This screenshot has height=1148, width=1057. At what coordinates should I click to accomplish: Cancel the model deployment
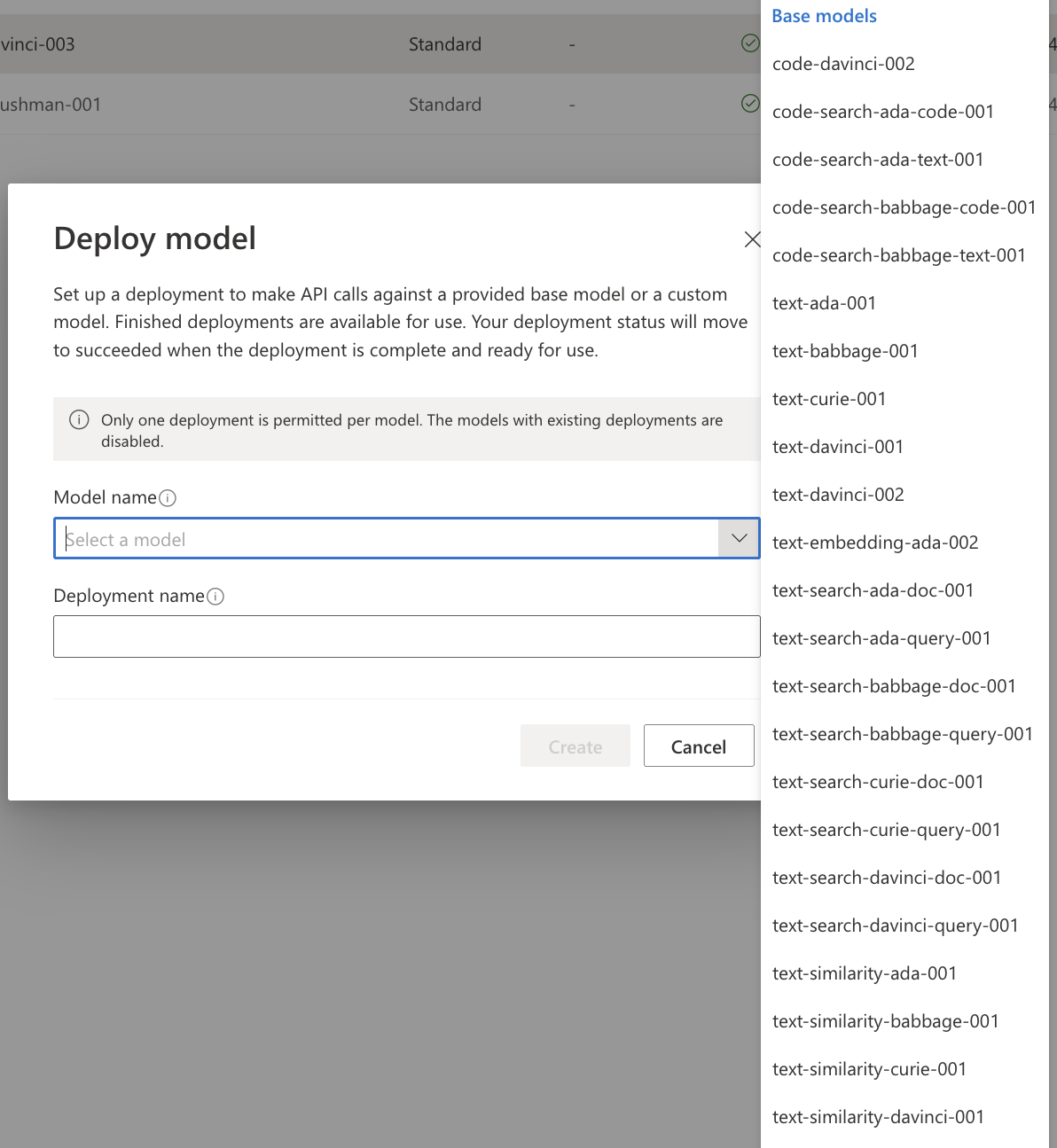699,746
